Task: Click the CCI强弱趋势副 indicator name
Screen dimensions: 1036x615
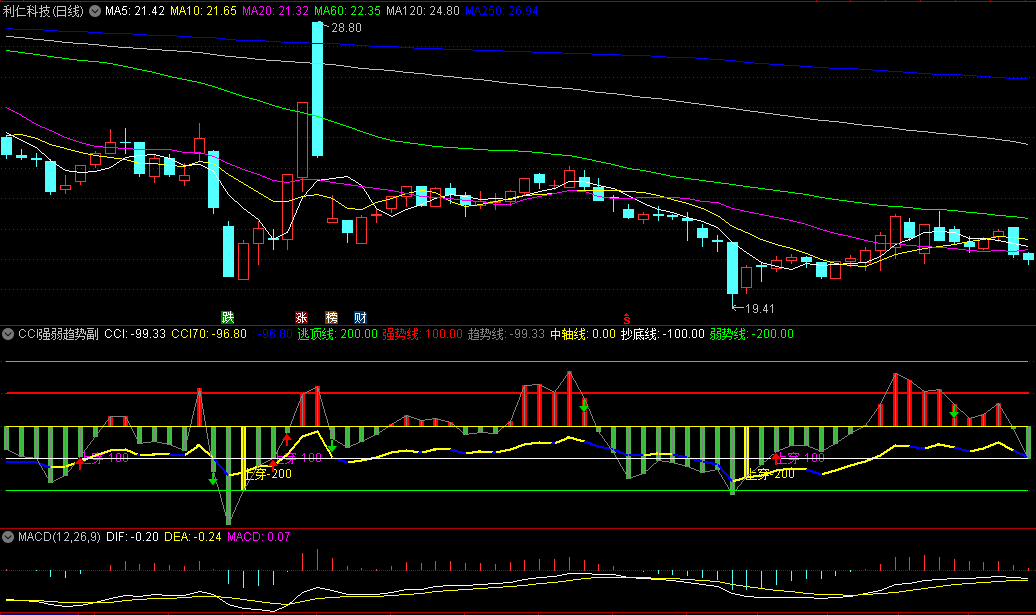Action: point(58,334)
